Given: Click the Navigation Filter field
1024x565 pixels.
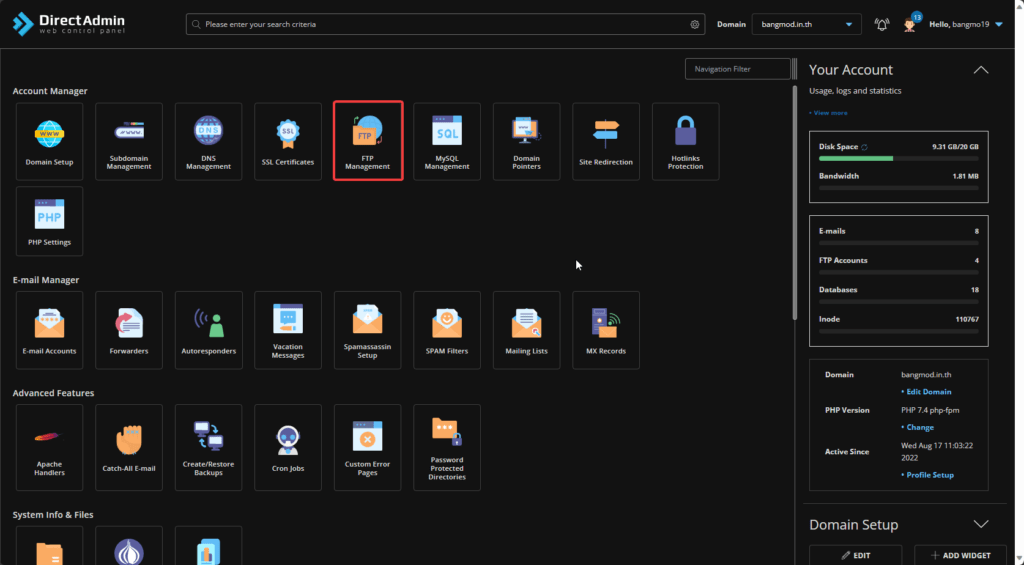Looking at the screenshot, I should tap(738, 69).
